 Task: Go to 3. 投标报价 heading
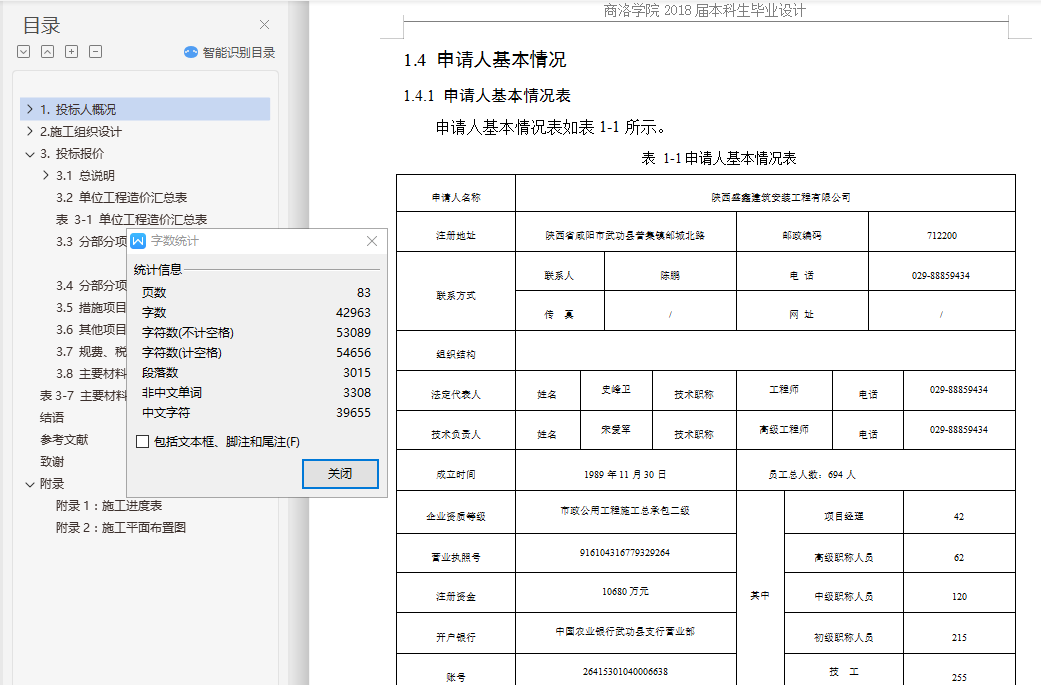(72, 153)
